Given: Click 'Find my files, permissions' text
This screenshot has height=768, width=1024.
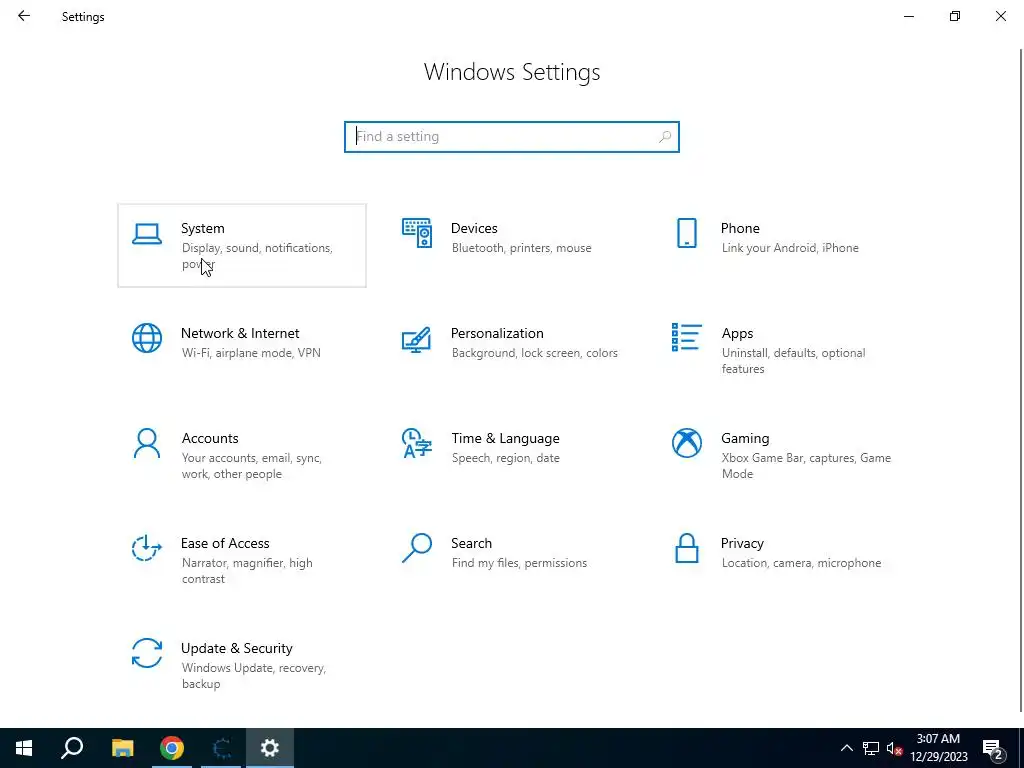Looking at the screenshot, I should pyautogui.click(x=519, y=563).
